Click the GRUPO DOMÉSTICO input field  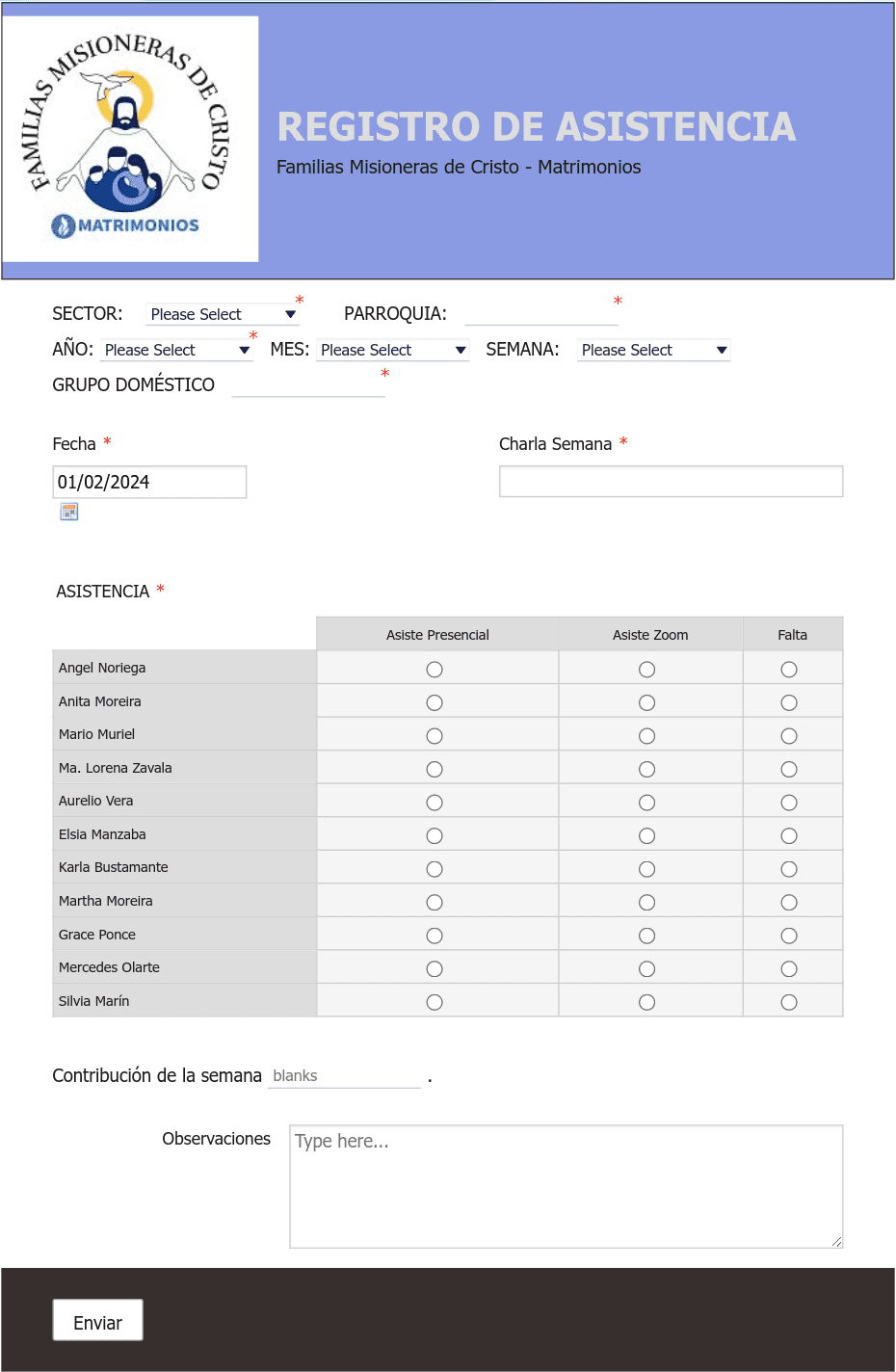308,385
